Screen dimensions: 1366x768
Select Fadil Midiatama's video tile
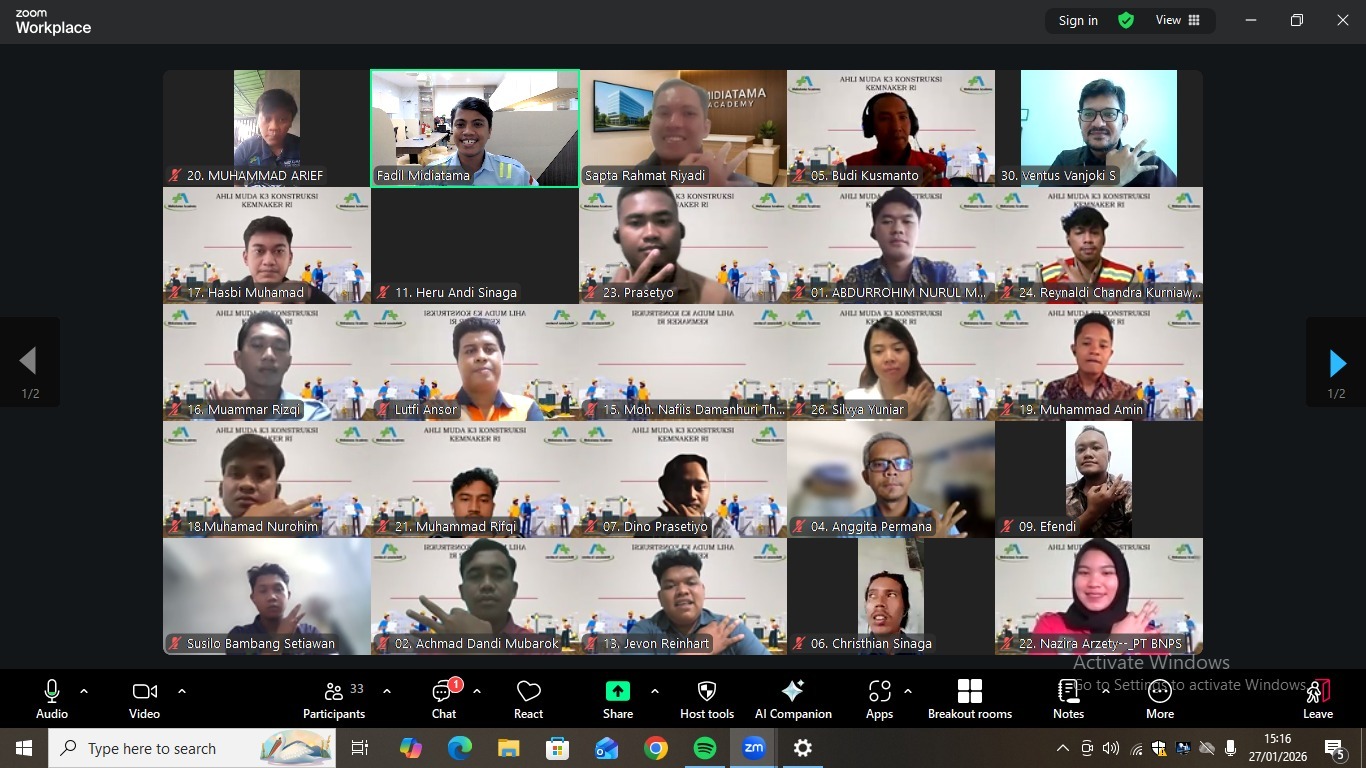pyautogui.click(x=475, y=128)
